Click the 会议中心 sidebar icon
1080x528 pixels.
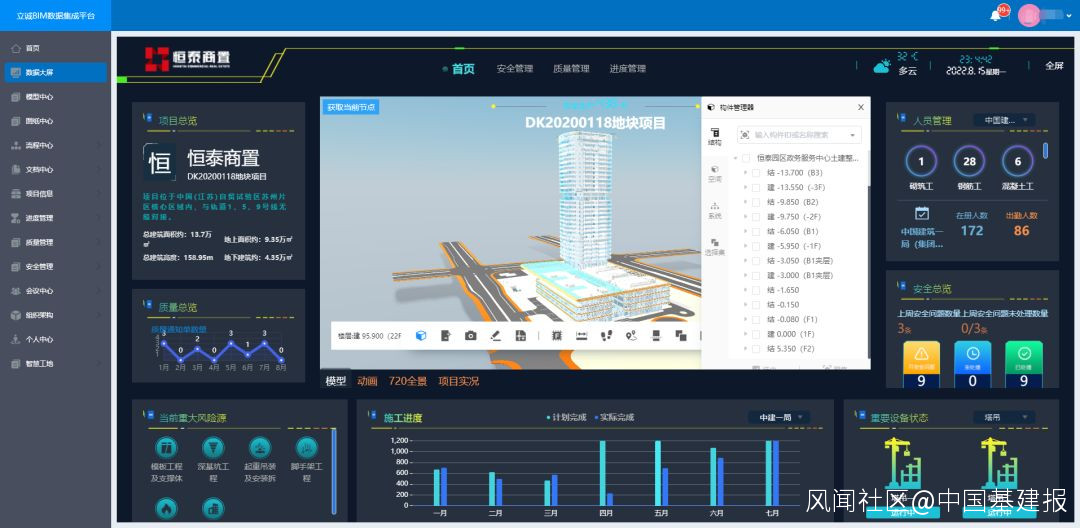(15, 291)
